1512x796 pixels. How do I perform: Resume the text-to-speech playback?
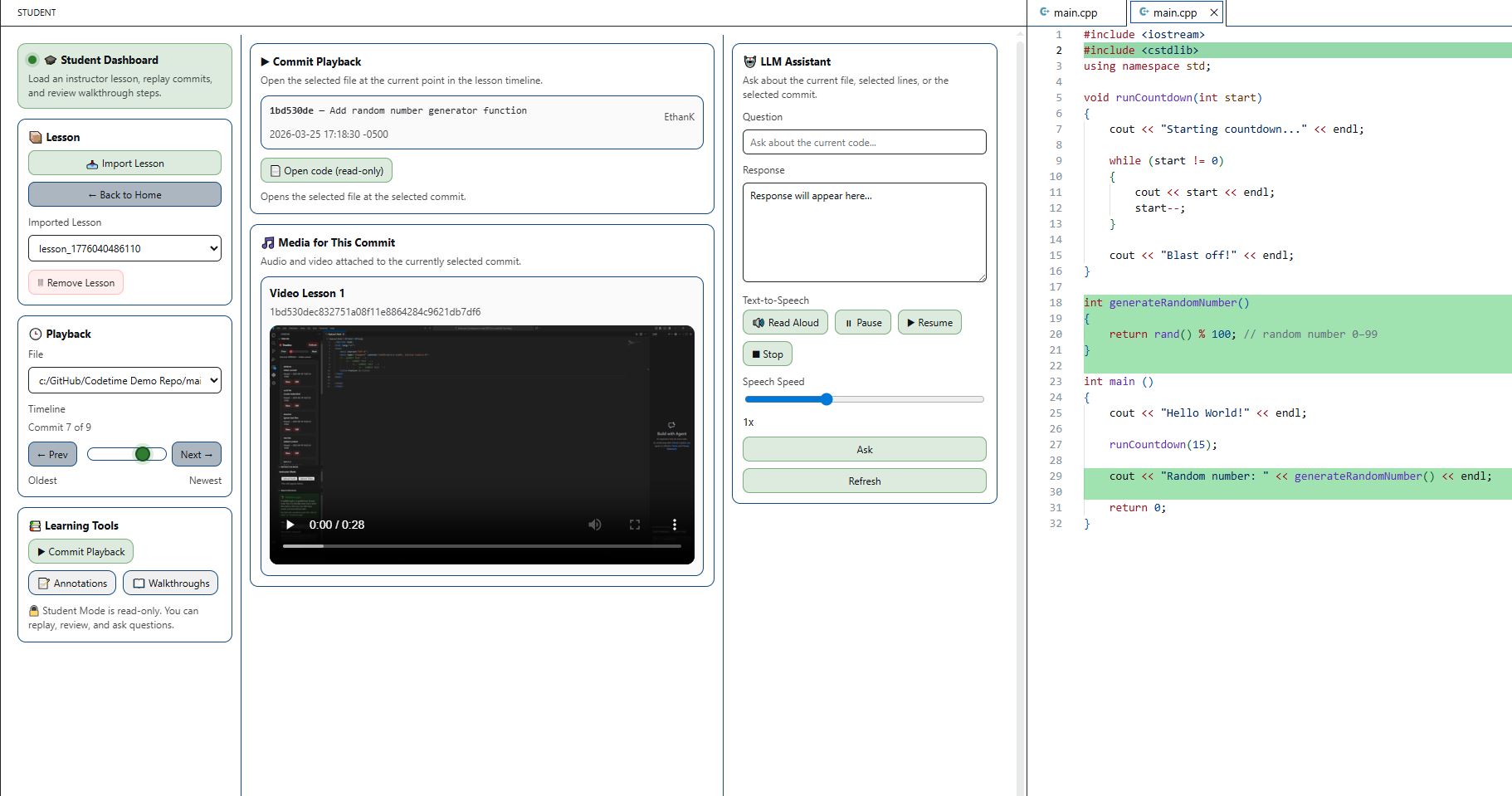(x=929, y=322)
